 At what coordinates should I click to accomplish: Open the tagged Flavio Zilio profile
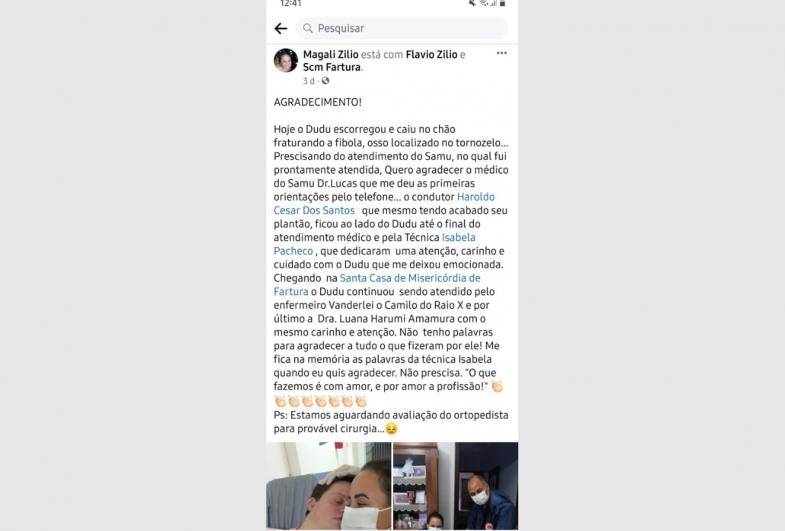pyautogui.click(x=432, y=55)
